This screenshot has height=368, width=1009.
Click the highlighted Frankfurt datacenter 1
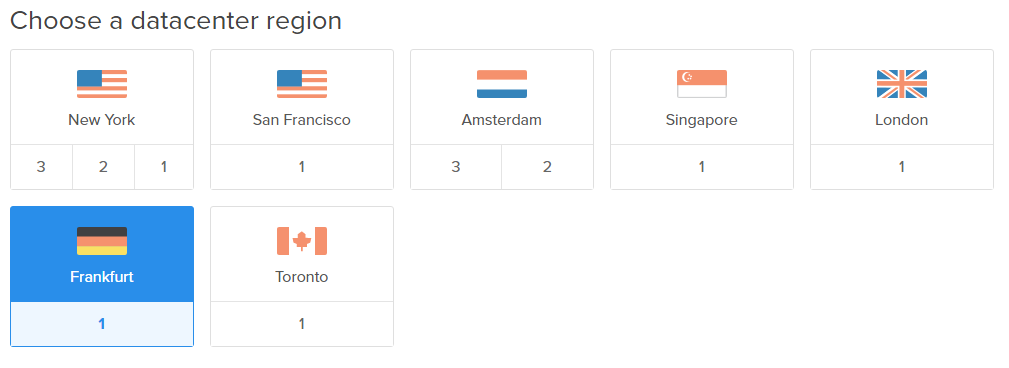[x=102, y=324]
